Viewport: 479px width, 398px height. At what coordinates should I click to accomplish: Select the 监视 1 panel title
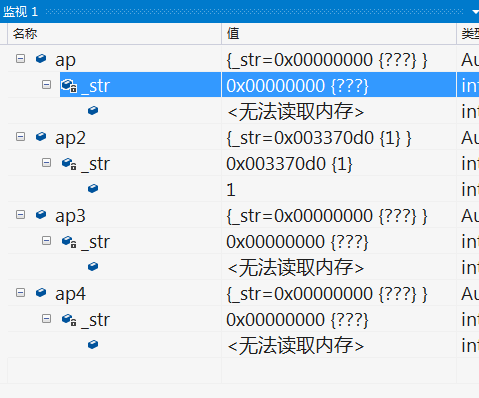pos(21,12)
